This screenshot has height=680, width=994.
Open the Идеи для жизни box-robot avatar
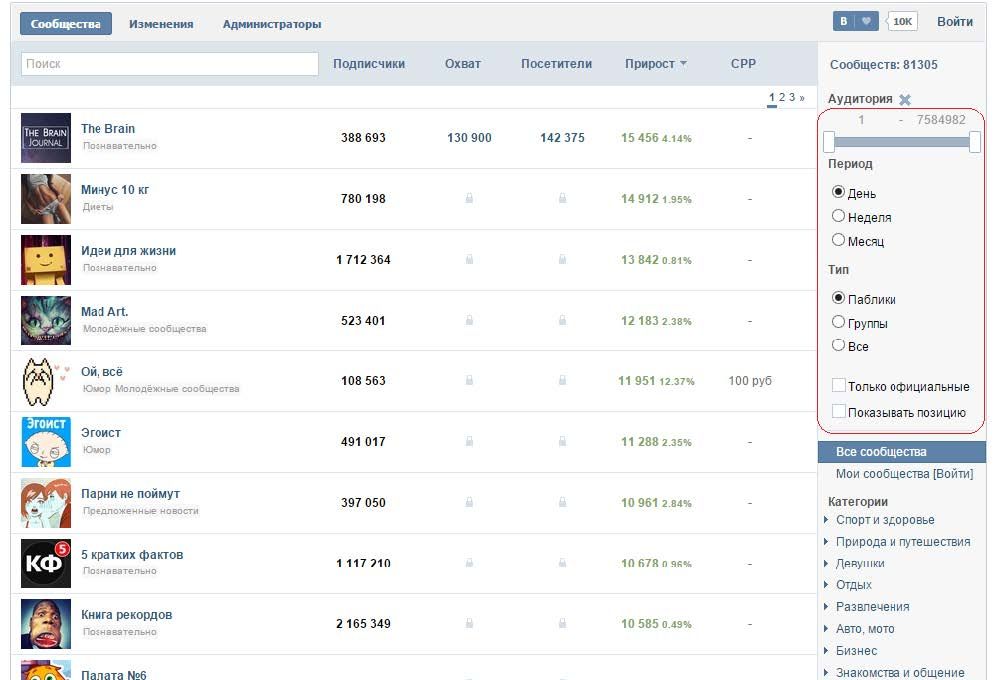pos(46,260)
